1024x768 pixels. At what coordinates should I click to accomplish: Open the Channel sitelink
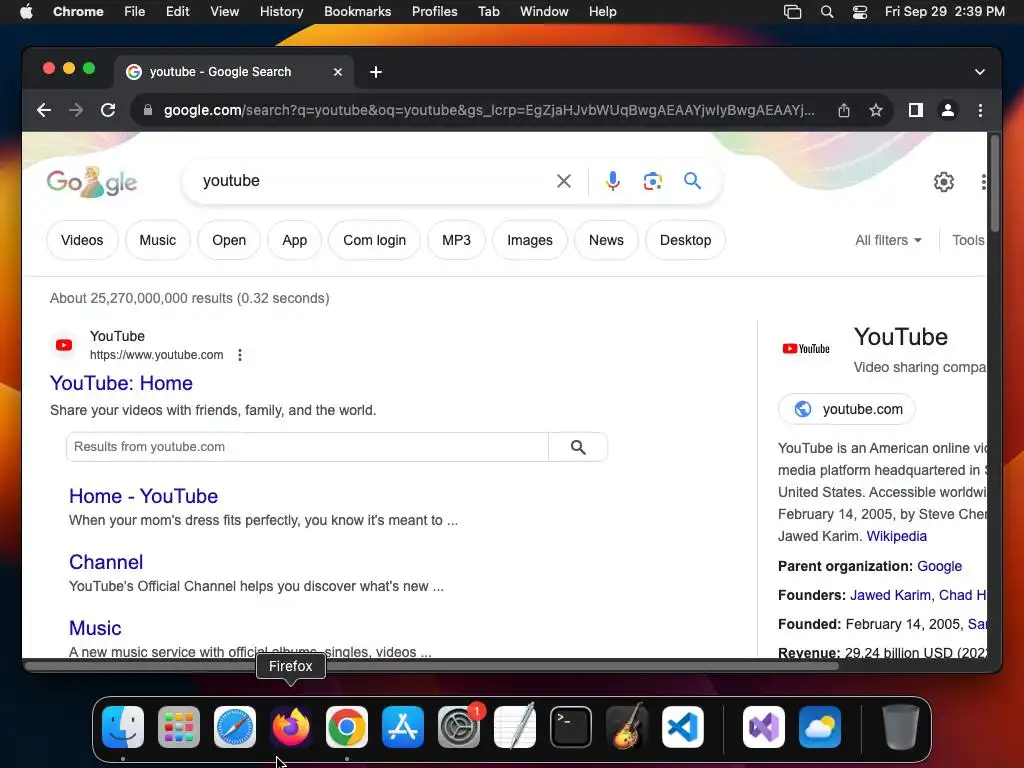[x=106, y=562]
